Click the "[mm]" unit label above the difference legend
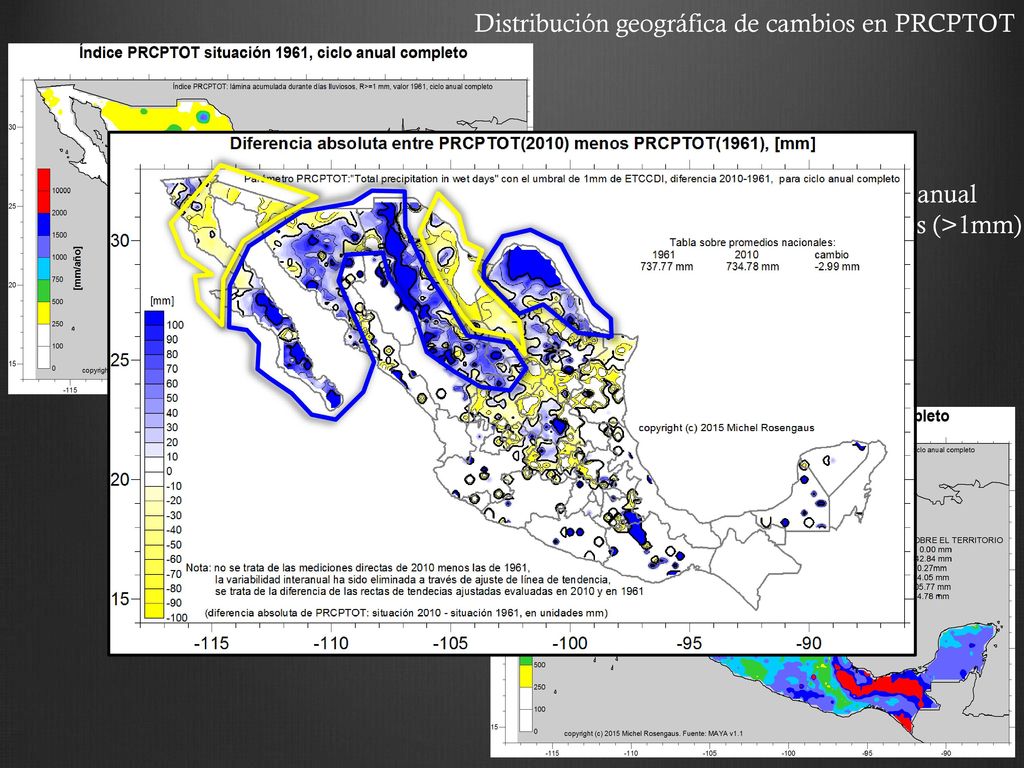 coord(162,301)
